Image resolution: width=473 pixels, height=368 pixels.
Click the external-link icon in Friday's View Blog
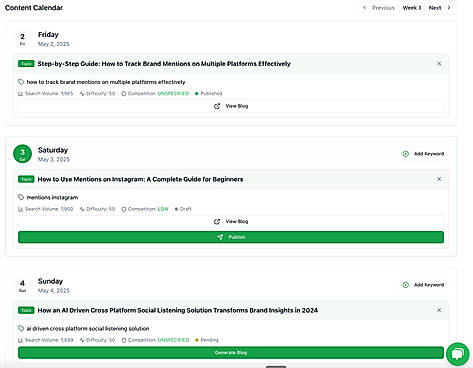[217, 106]
